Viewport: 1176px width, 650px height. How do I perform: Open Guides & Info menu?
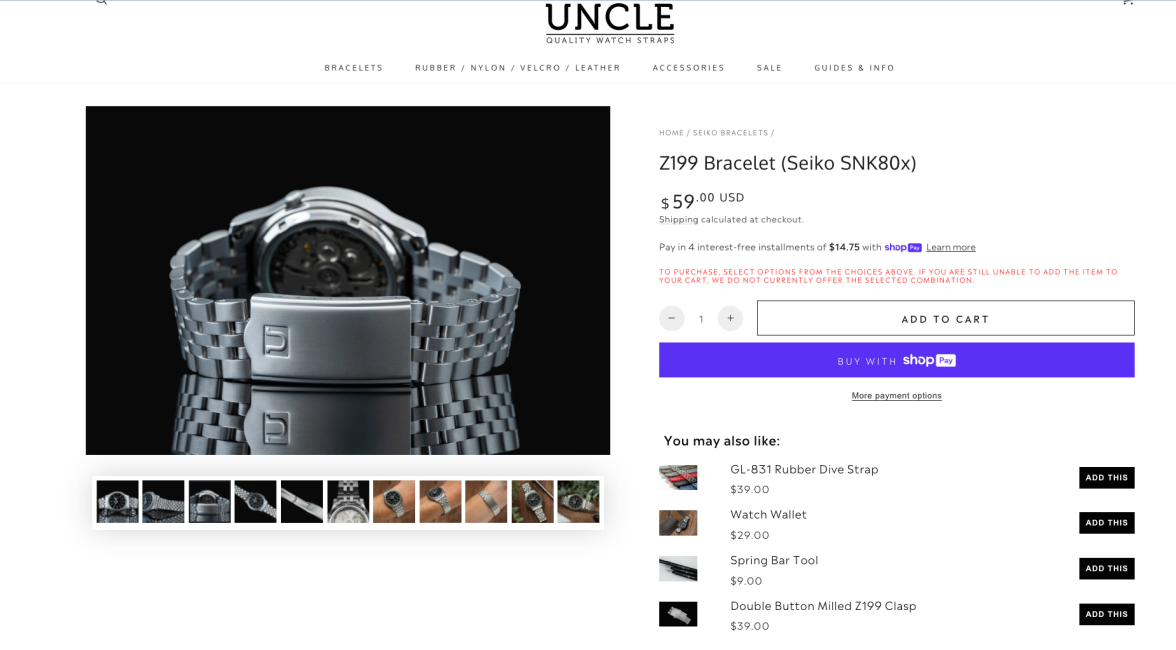854,67
